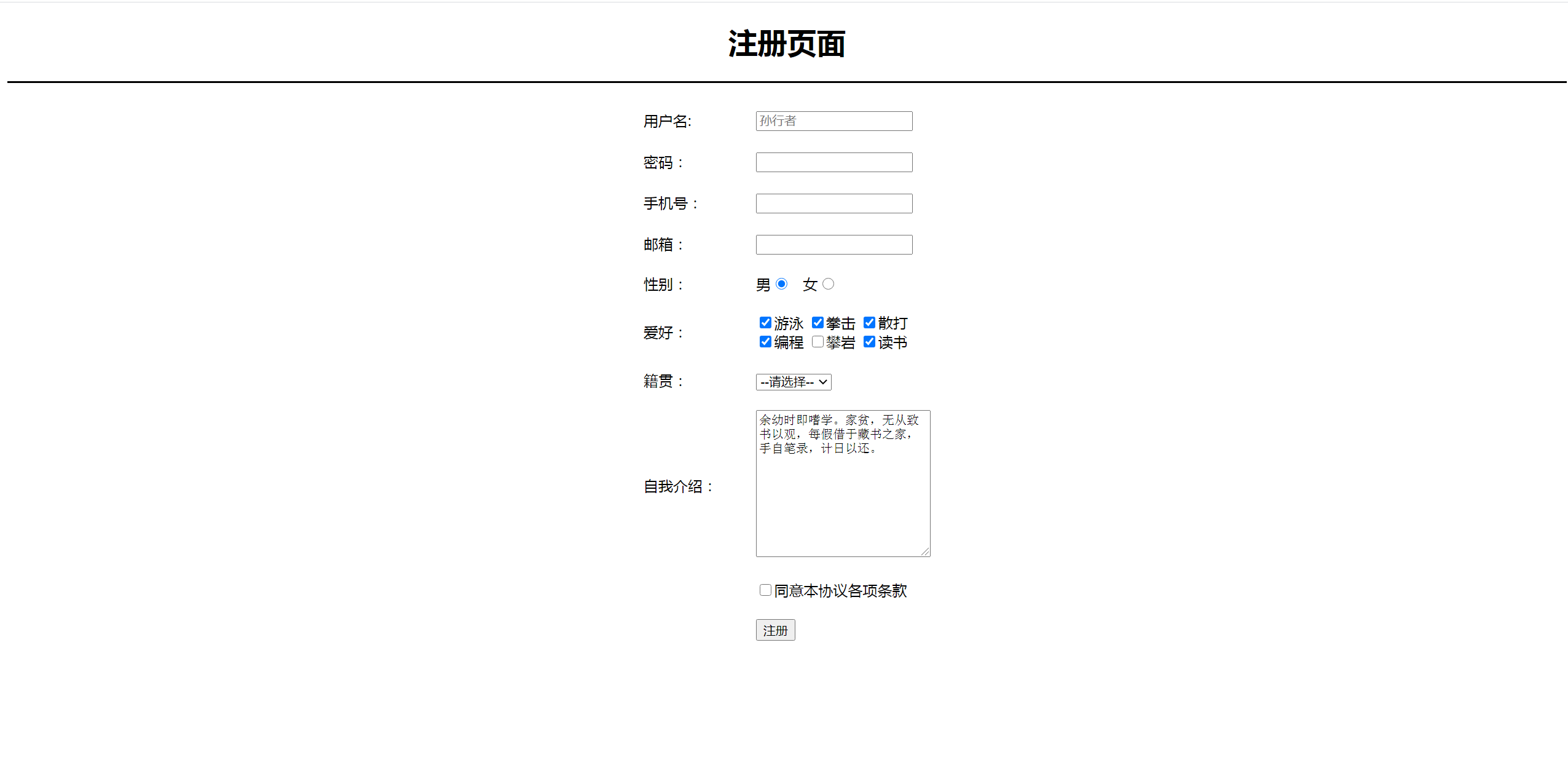This screenshot has height=779, width=1568.
Task: Uncheck the 游泳 hobby checkbox
Action: tap(765, 323)
